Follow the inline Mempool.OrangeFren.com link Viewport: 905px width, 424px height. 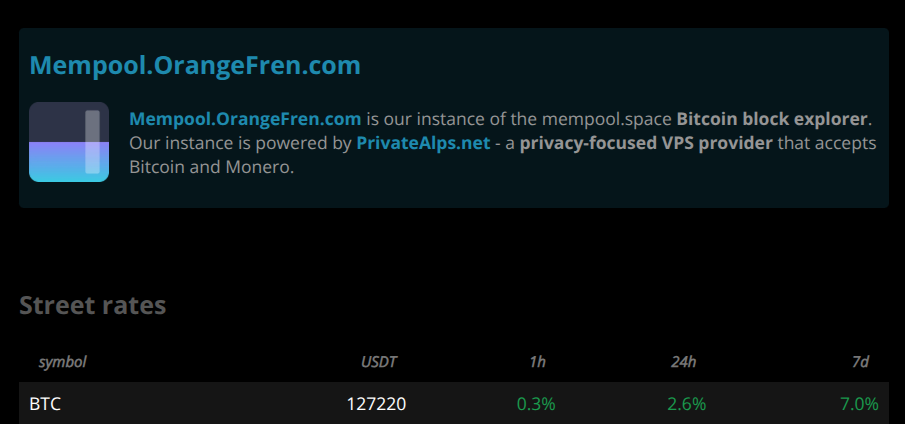(x=245, y=119)
